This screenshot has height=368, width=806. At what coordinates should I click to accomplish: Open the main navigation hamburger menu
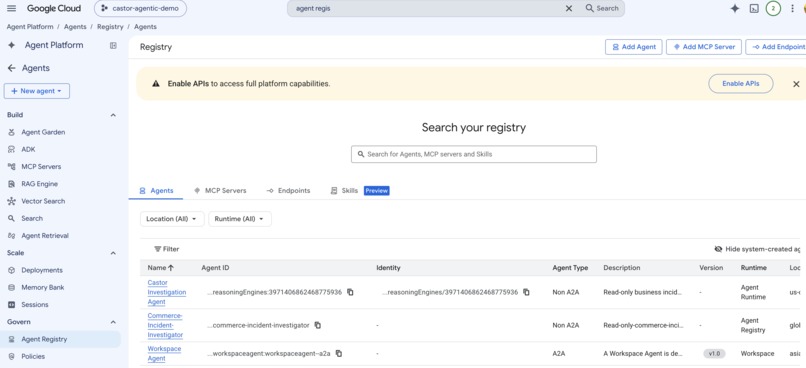(11, 8)
